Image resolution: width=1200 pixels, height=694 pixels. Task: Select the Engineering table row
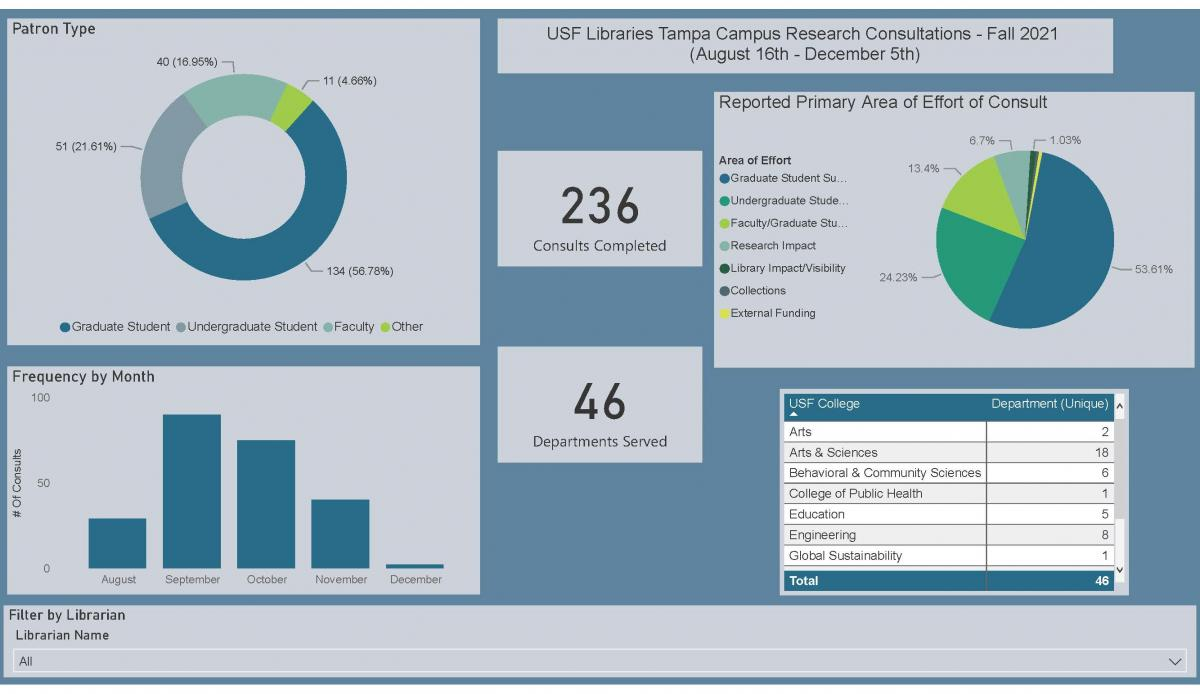(948, 535)
